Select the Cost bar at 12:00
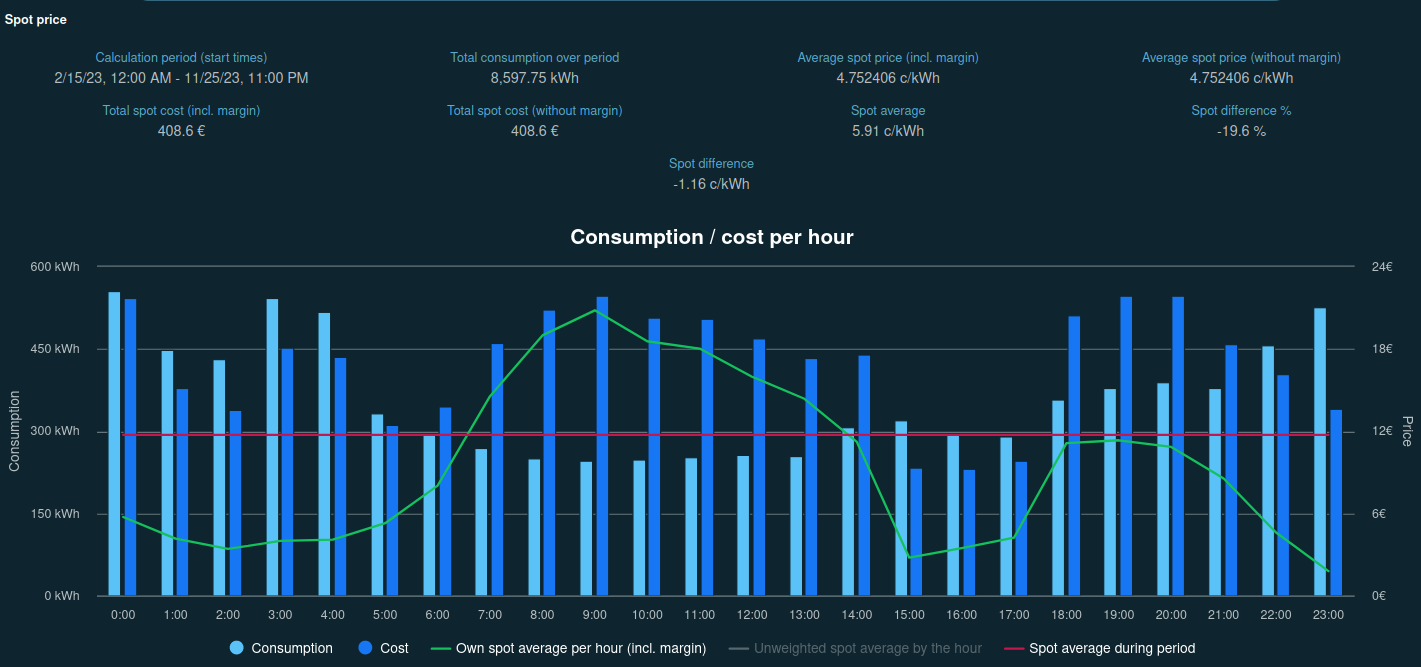The width and height of the screenshot is (1421, 667). [759, 468]
